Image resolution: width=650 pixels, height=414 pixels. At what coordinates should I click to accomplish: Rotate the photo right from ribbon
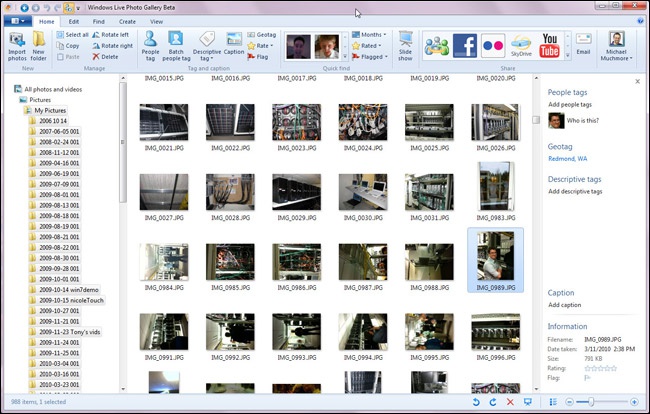[x=113, y=46]
